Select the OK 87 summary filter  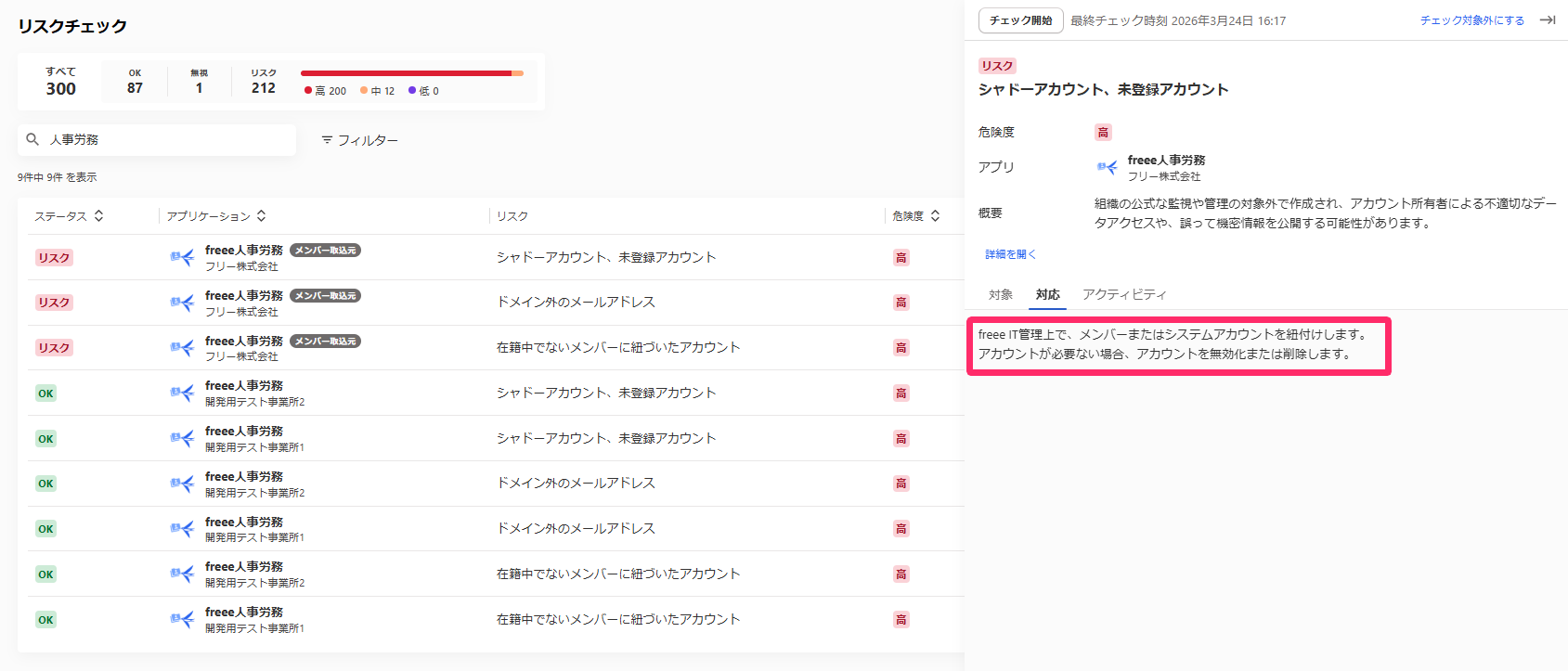tap(136, 82)
